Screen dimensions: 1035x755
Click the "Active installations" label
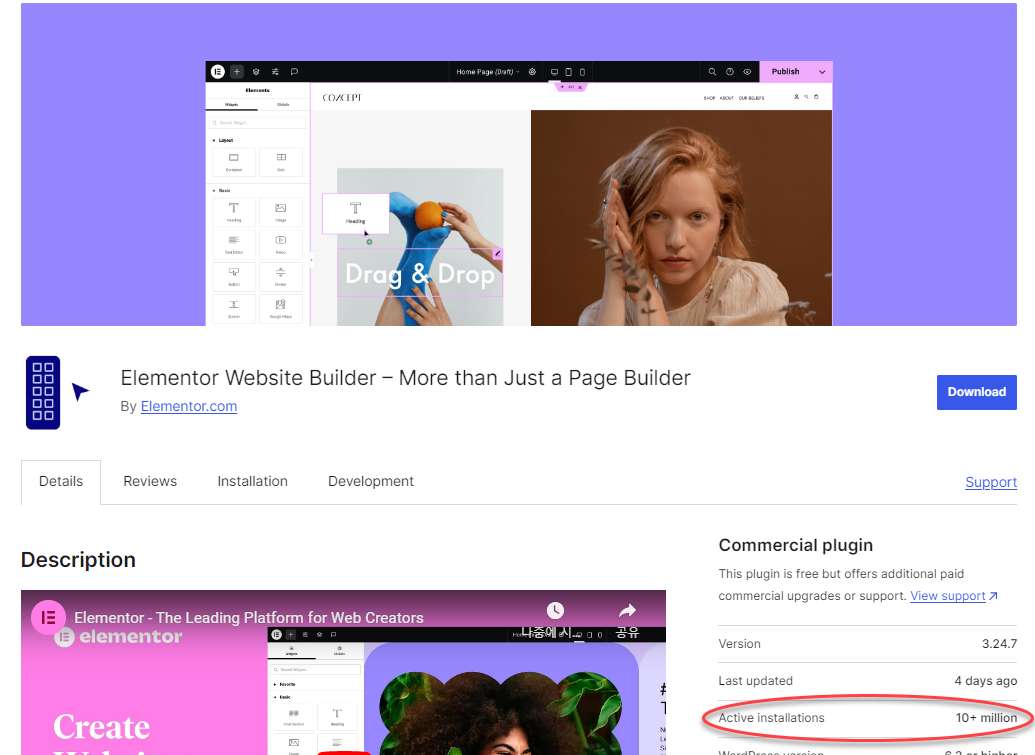771,717
